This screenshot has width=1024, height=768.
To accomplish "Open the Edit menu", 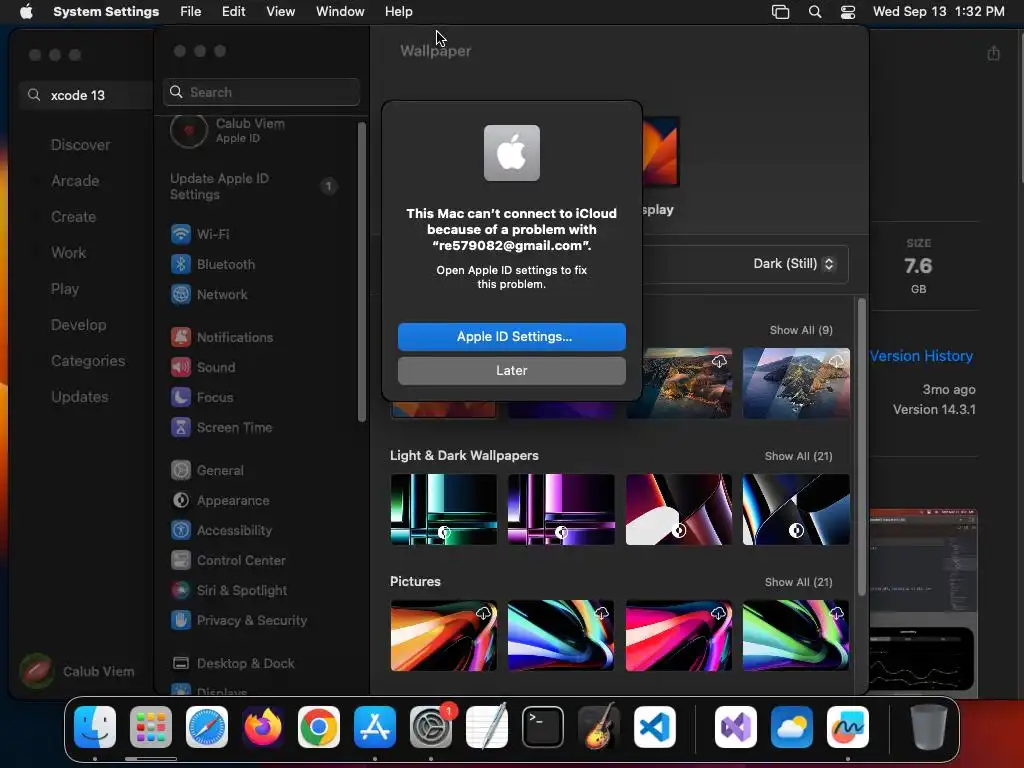I will coord(233,12).
